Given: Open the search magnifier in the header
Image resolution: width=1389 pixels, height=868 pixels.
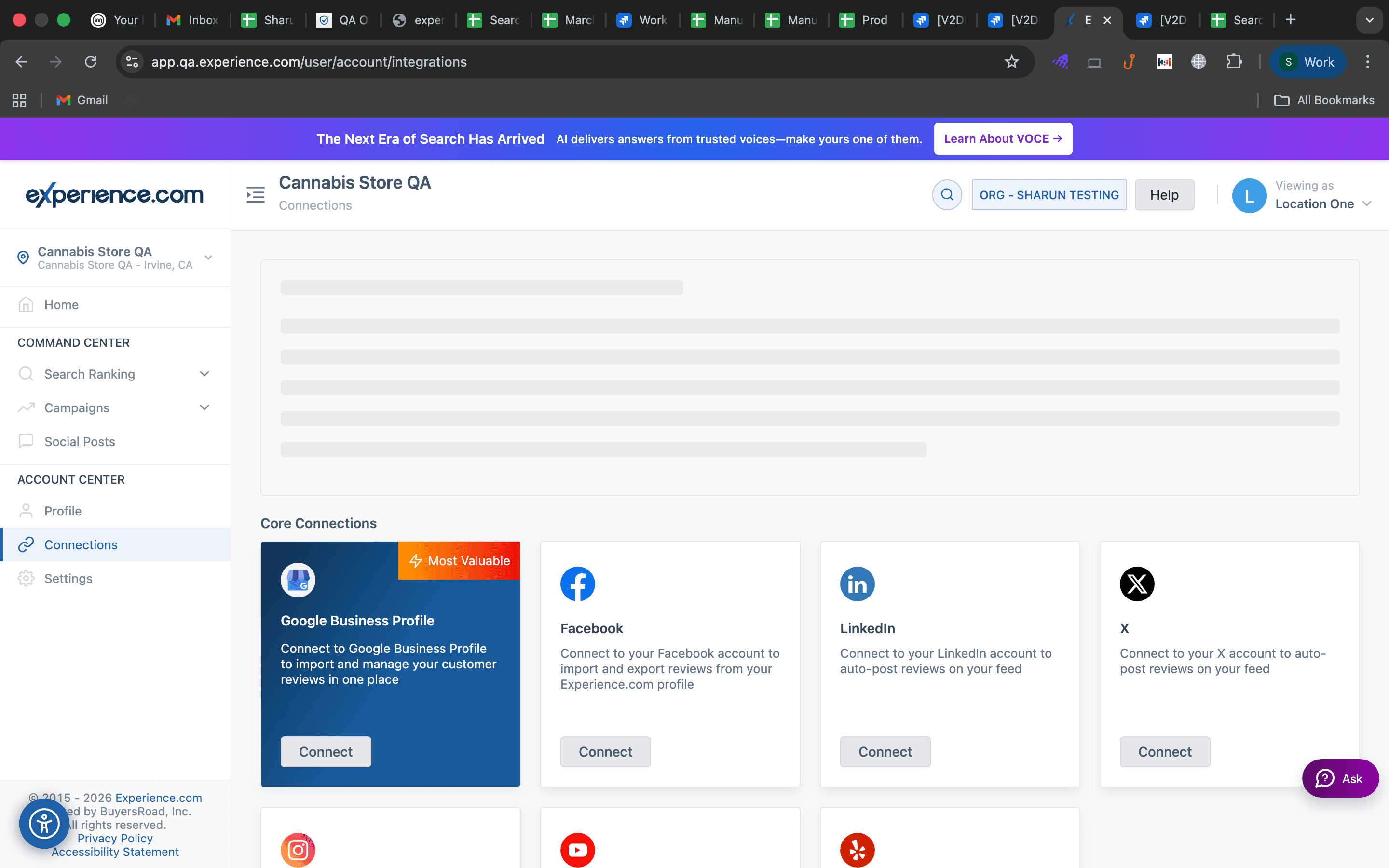Looking at the screenshot, I should coord(947,195).
